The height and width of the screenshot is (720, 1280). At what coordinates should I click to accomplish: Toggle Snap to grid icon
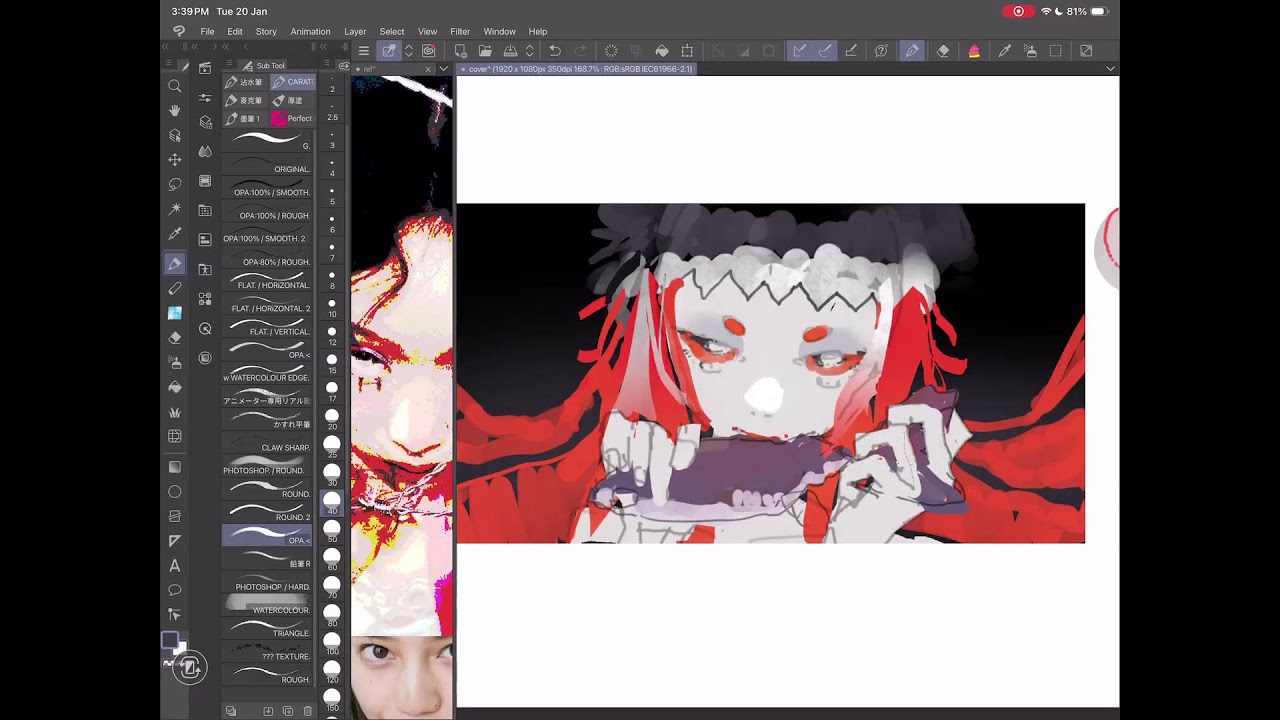[851, 51]
